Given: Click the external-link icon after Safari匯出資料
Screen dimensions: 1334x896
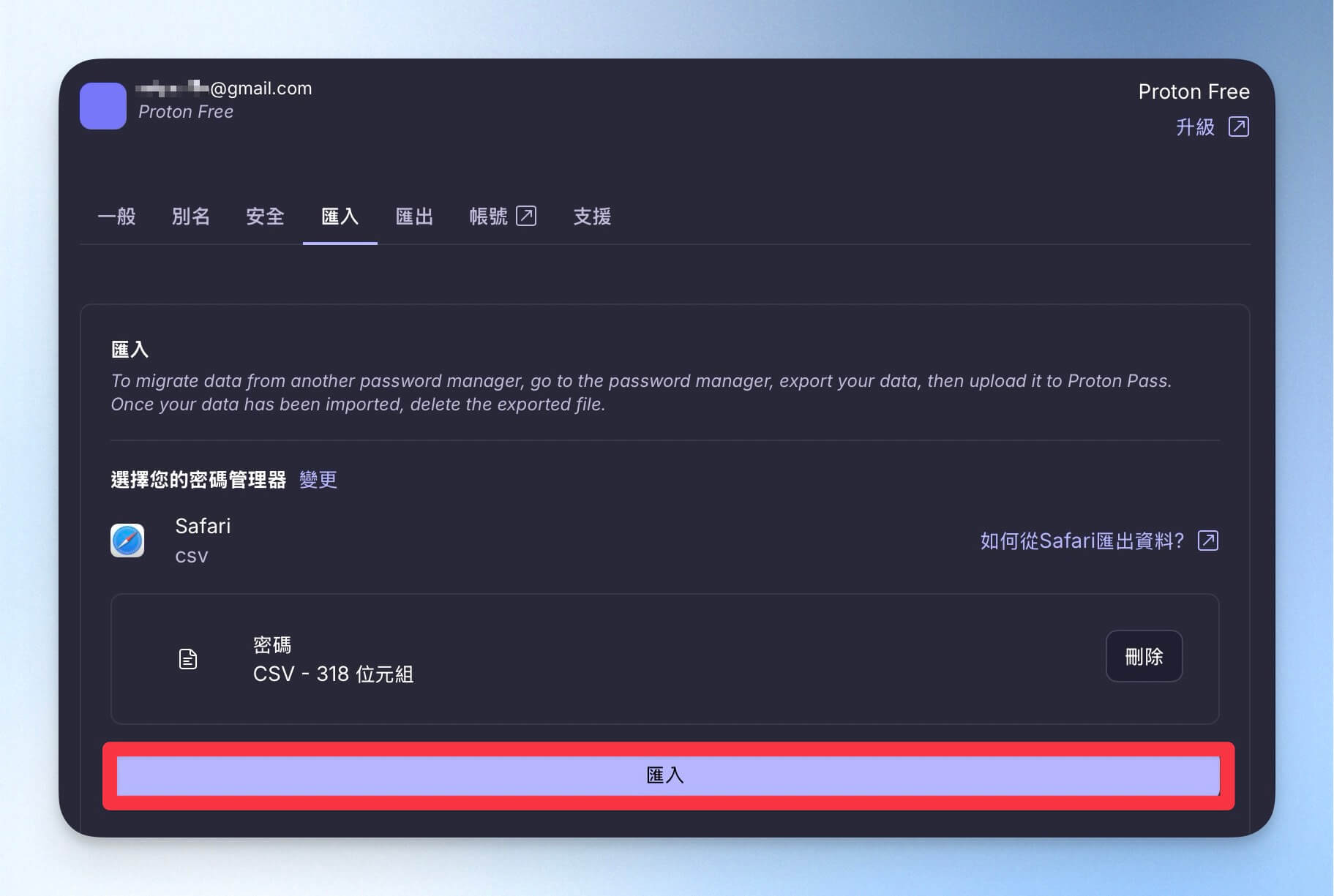Looking at the screenshot, I should [1208, 541].
